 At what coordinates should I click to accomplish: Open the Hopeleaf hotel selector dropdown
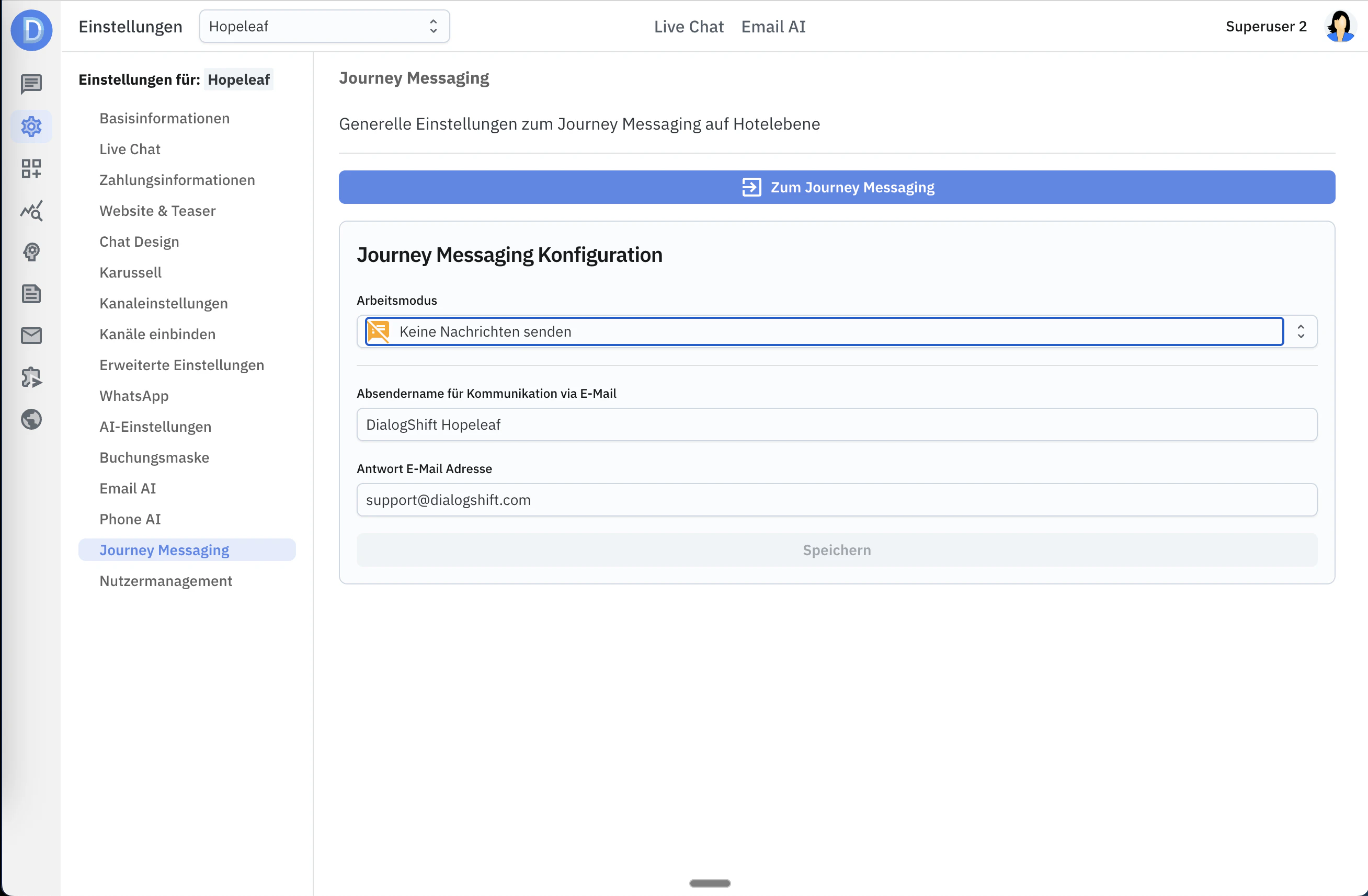pyautogui.click(x=324, y=27)
